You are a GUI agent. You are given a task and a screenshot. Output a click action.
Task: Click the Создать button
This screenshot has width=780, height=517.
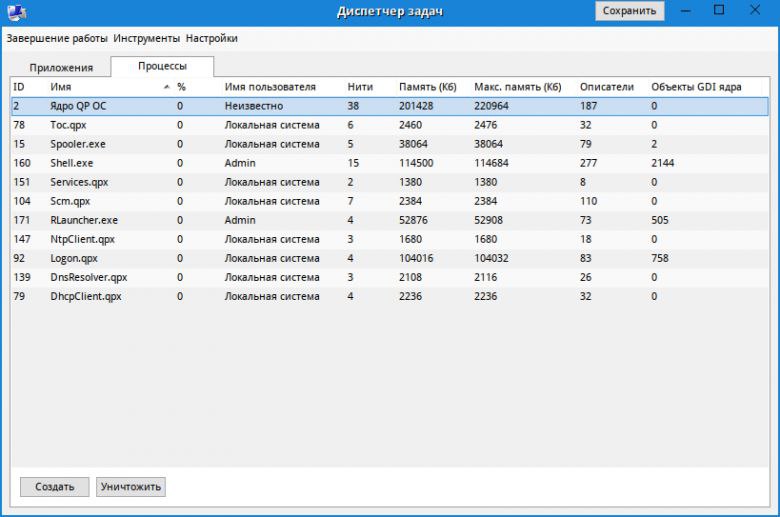pos(55,487)
